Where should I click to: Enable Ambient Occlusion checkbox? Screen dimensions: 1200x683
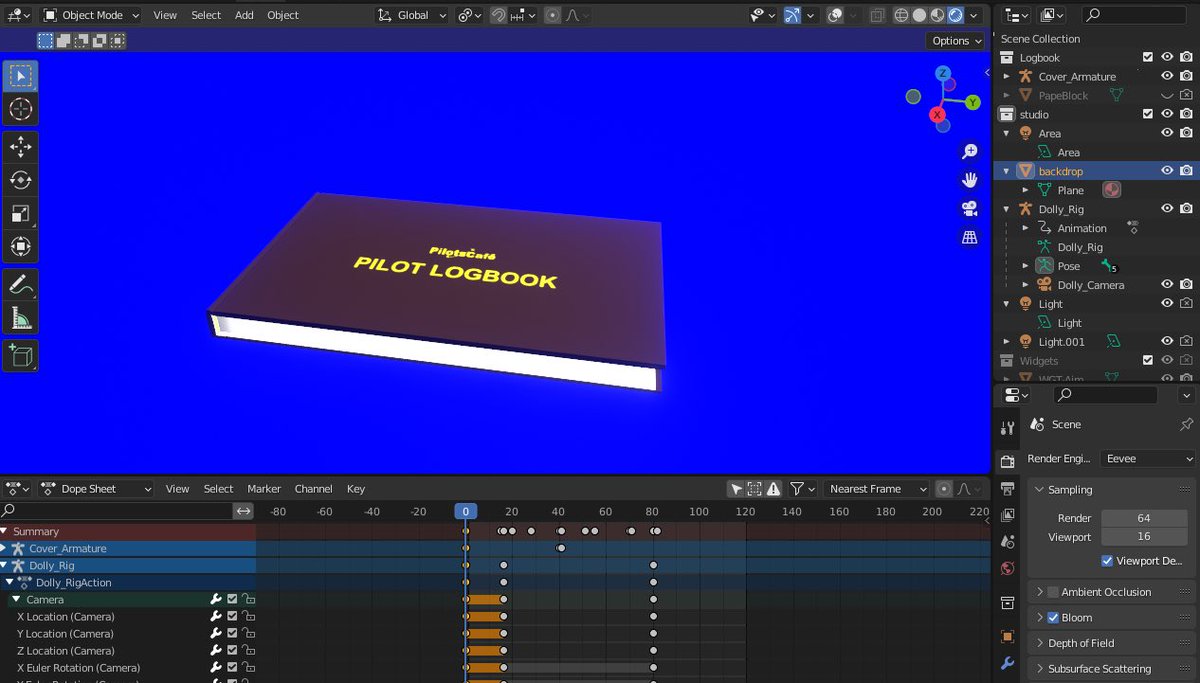click(1053, 592)
